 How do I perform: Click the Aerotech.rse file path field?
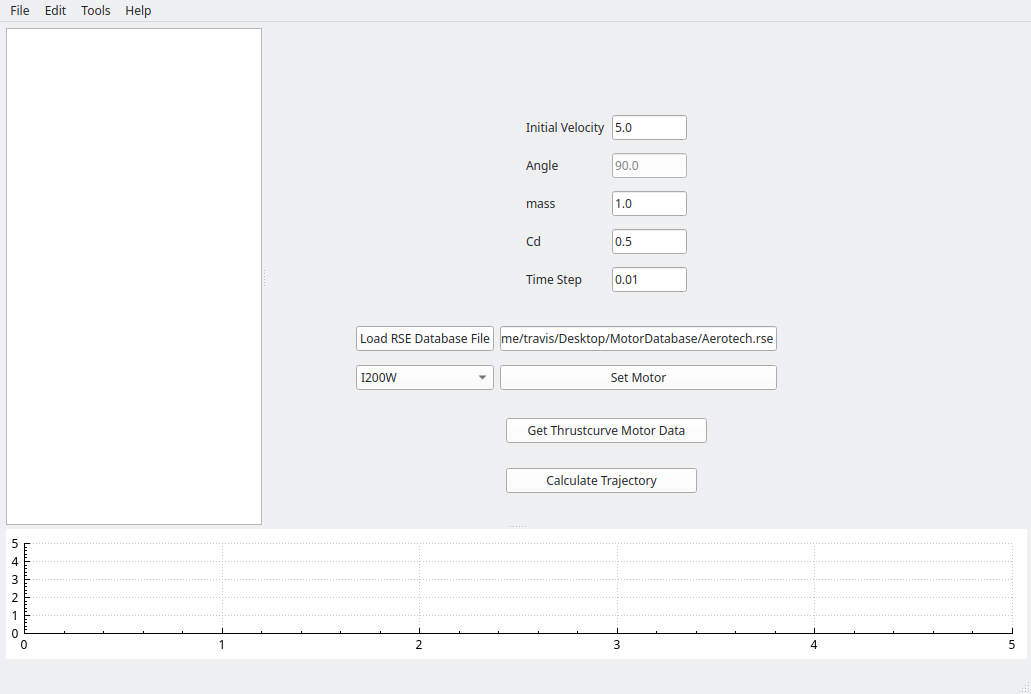tap(638, 339)
